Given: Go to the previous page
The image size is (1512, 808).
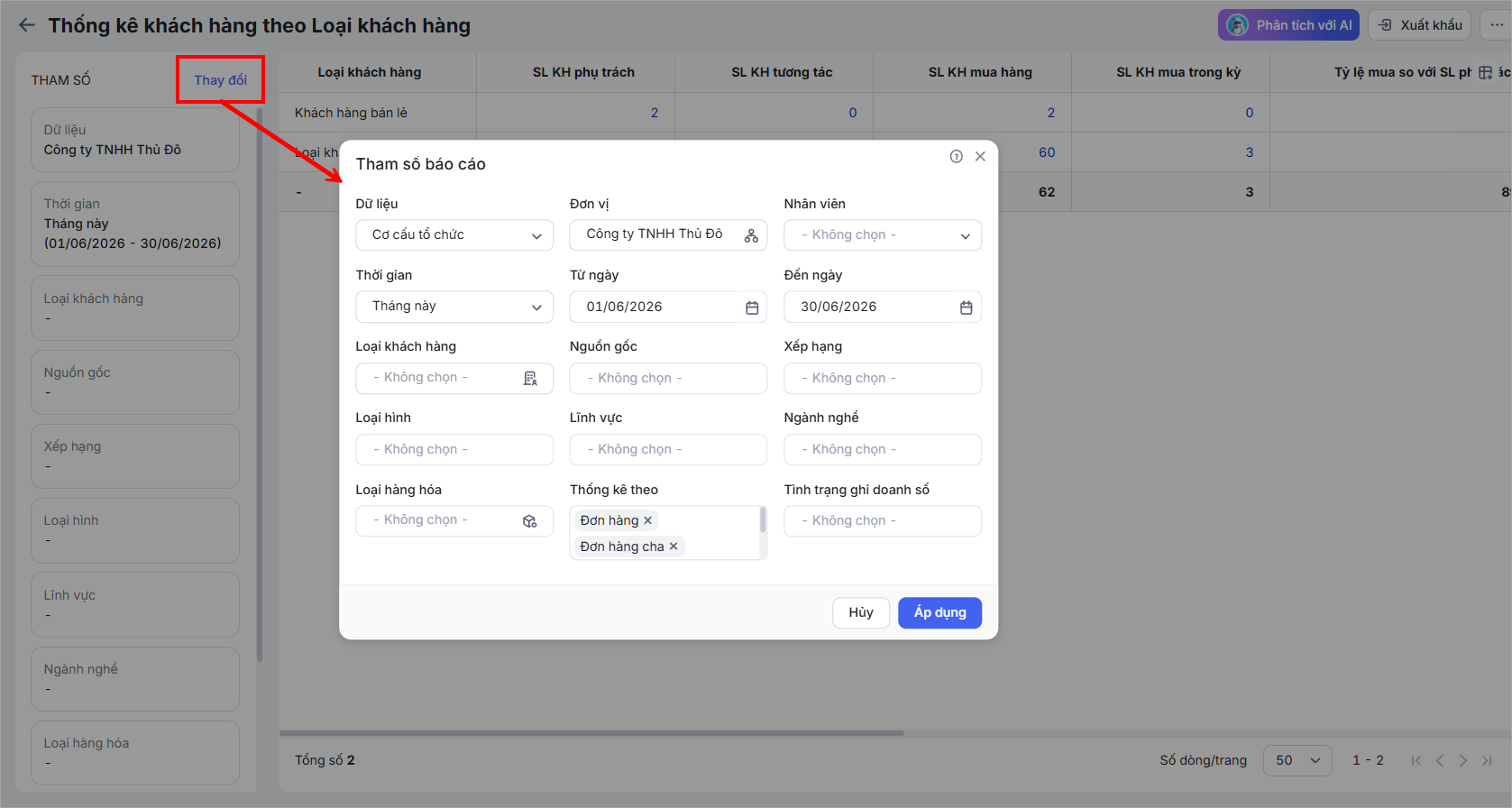Looking at the screenshot, I should (1440, 760).
